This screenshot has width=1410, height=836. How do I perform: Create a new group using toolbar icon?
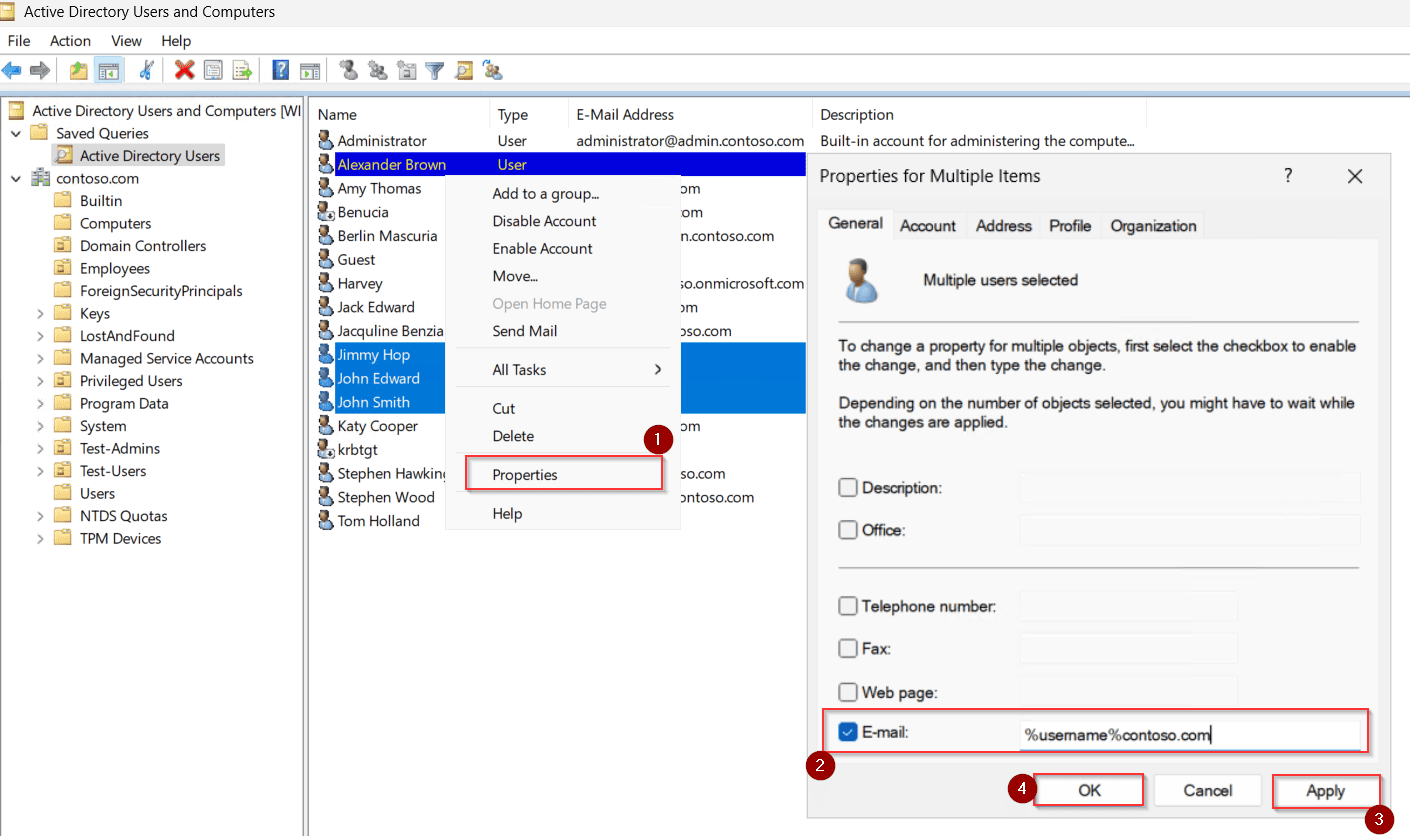[377, 70]
